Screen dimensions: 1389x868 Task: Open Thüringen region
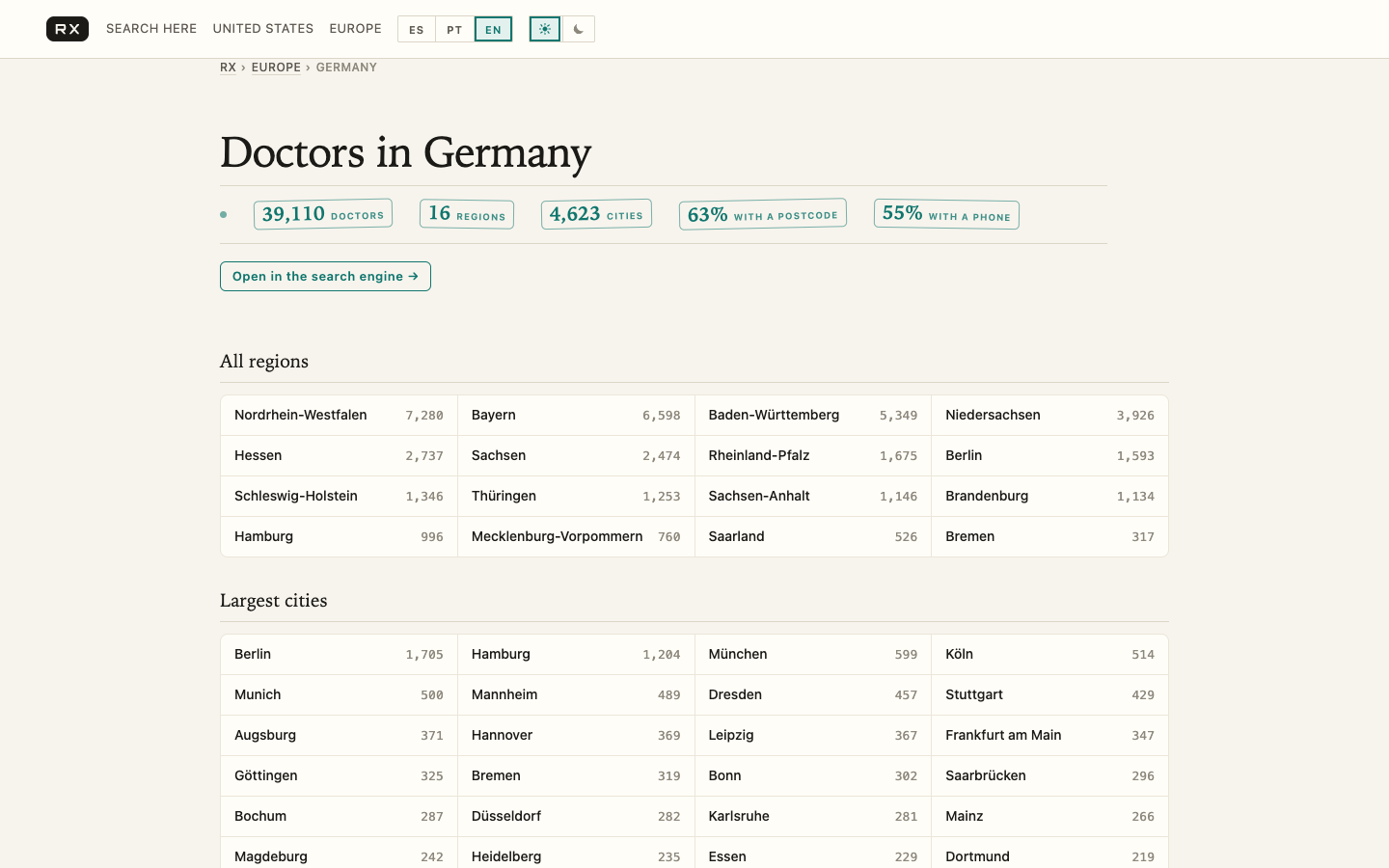[576, 497]
